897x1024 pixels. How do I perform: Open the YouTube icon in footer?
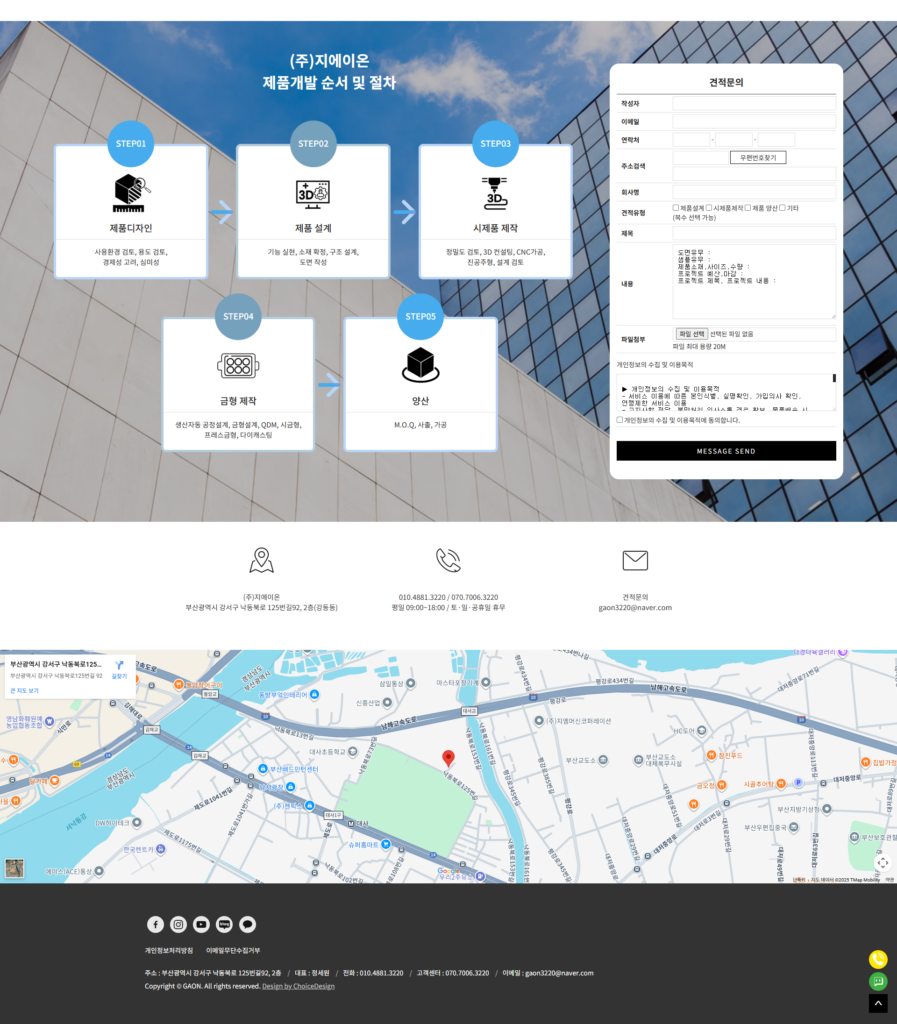pos(201,924)
